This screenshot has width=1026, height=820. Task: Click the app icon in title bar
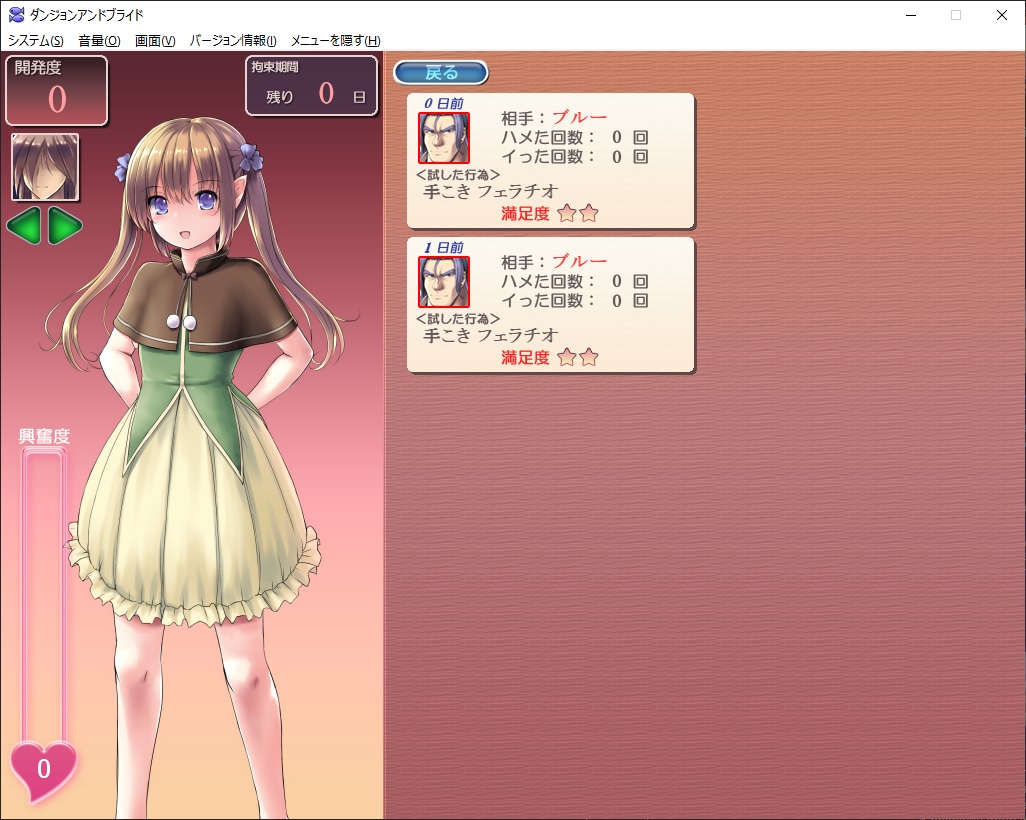(16, 14)
